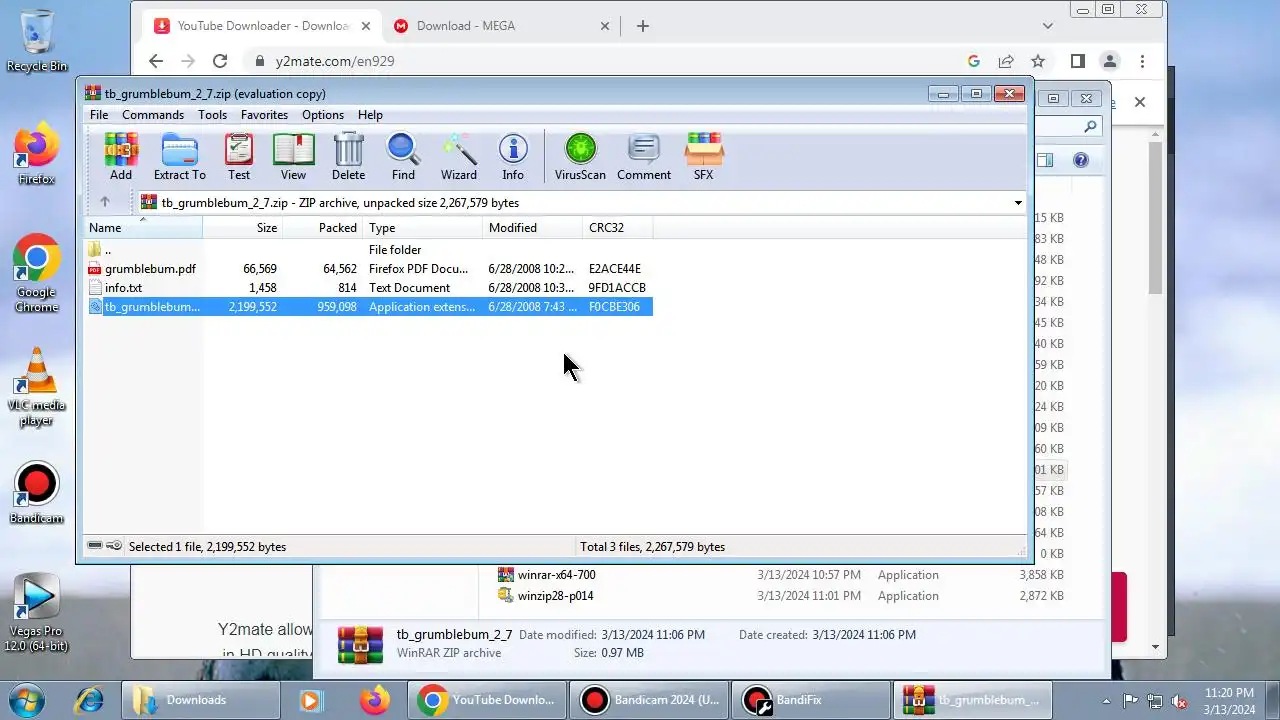Viewport: 1280px width, 720px height.
Task: Open the Vegas Pro 12.0 shortcut
Action: 37,613
